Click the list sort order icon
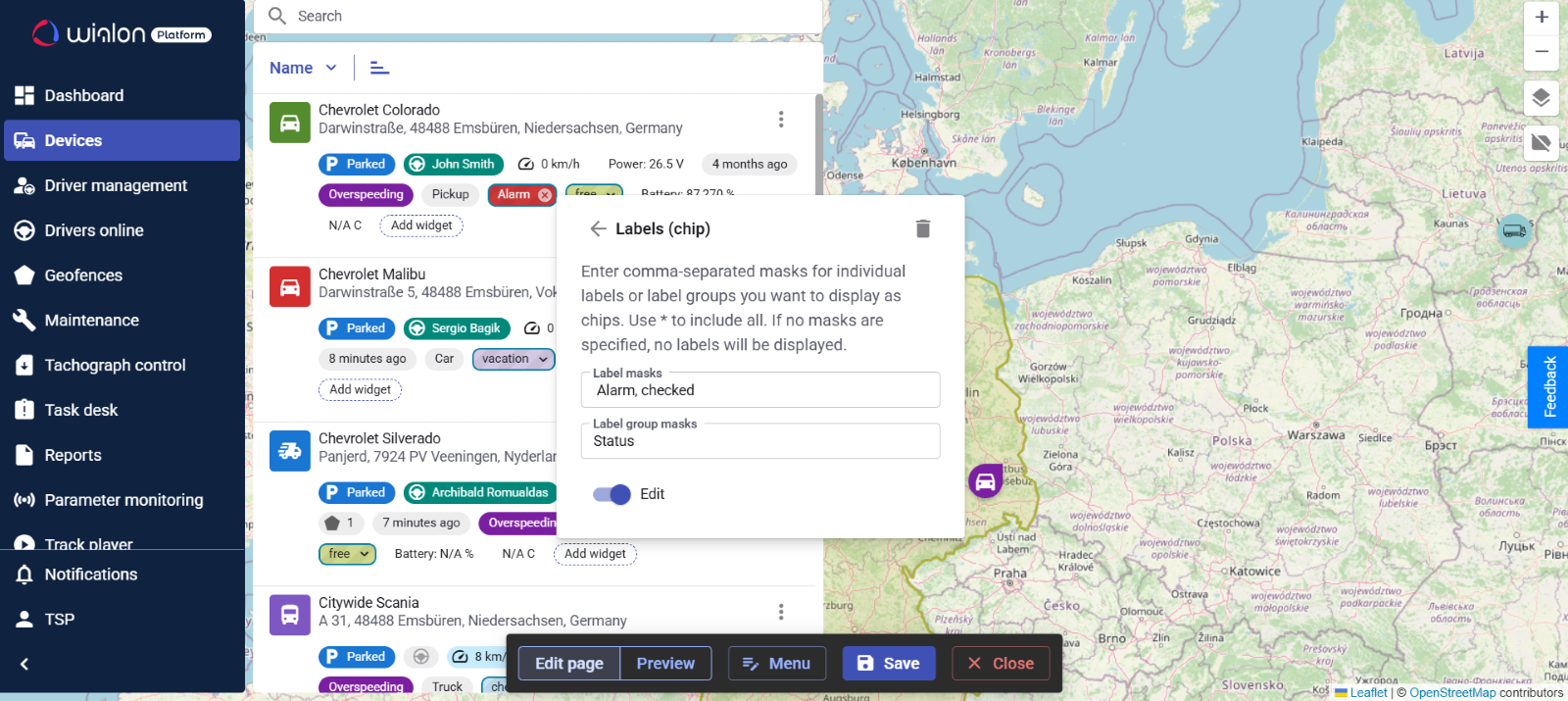Image resolution: width=1568 pixels, height=701 pixels. pyautogui.click(x=379, y=68)
